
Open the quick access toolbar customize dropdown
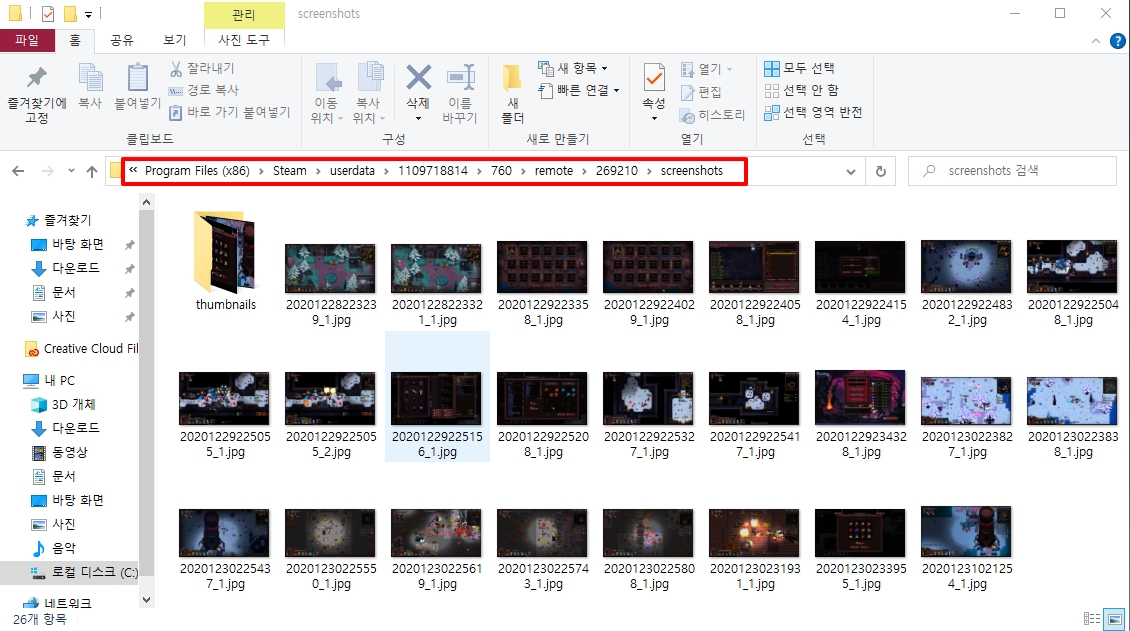(88, 14)
